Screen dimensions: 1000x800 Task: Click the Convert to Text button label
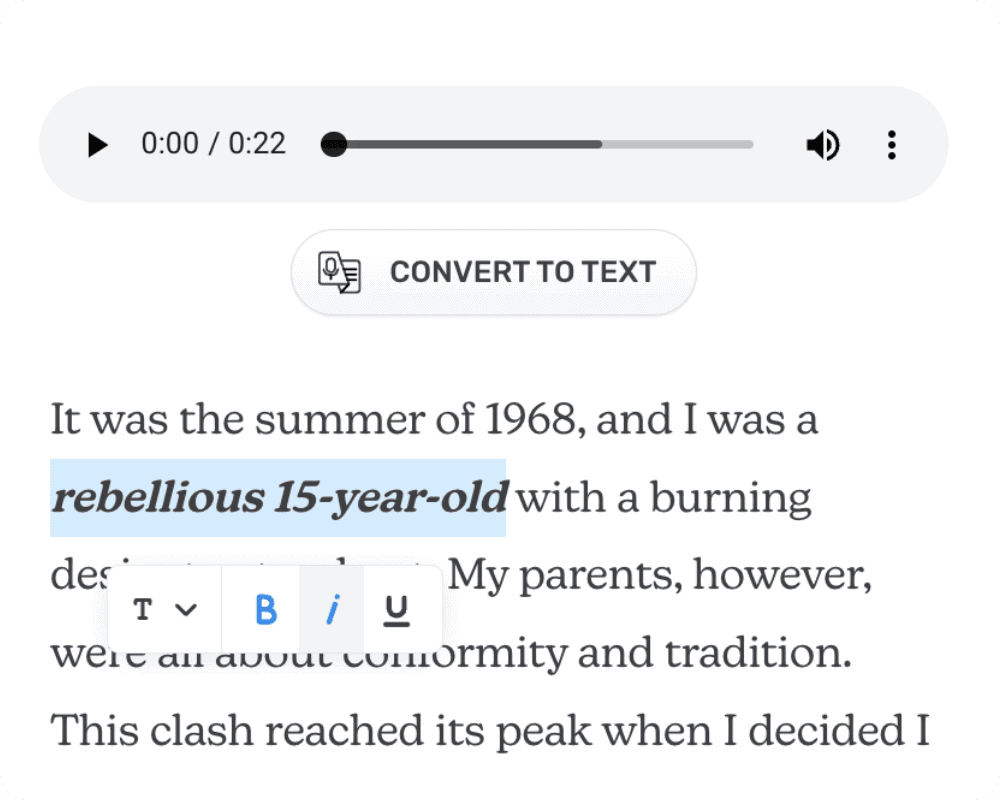pyautogui.click(x=522, y=272)
